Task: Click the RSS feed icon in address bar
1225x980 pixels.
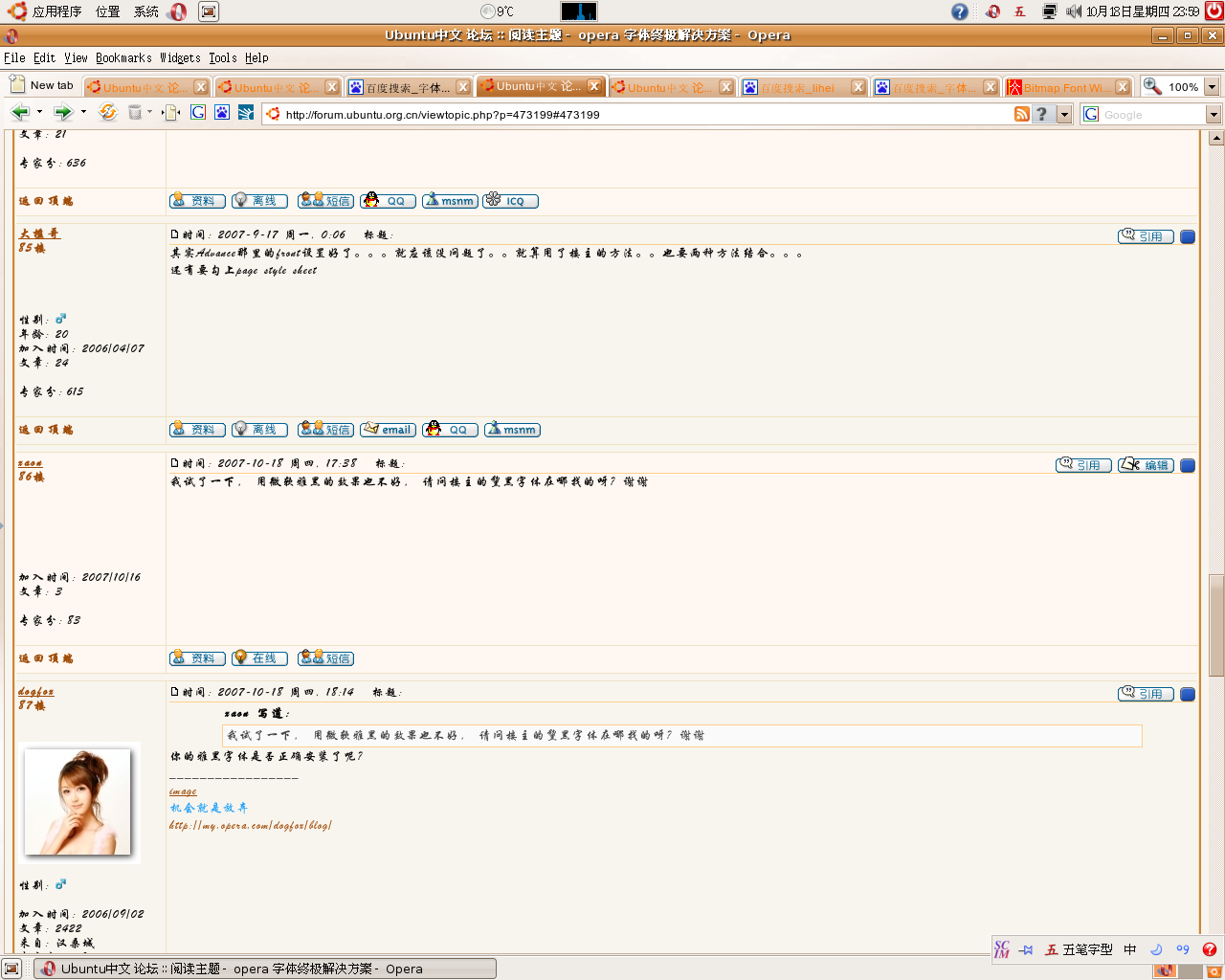Action: 1022,114
